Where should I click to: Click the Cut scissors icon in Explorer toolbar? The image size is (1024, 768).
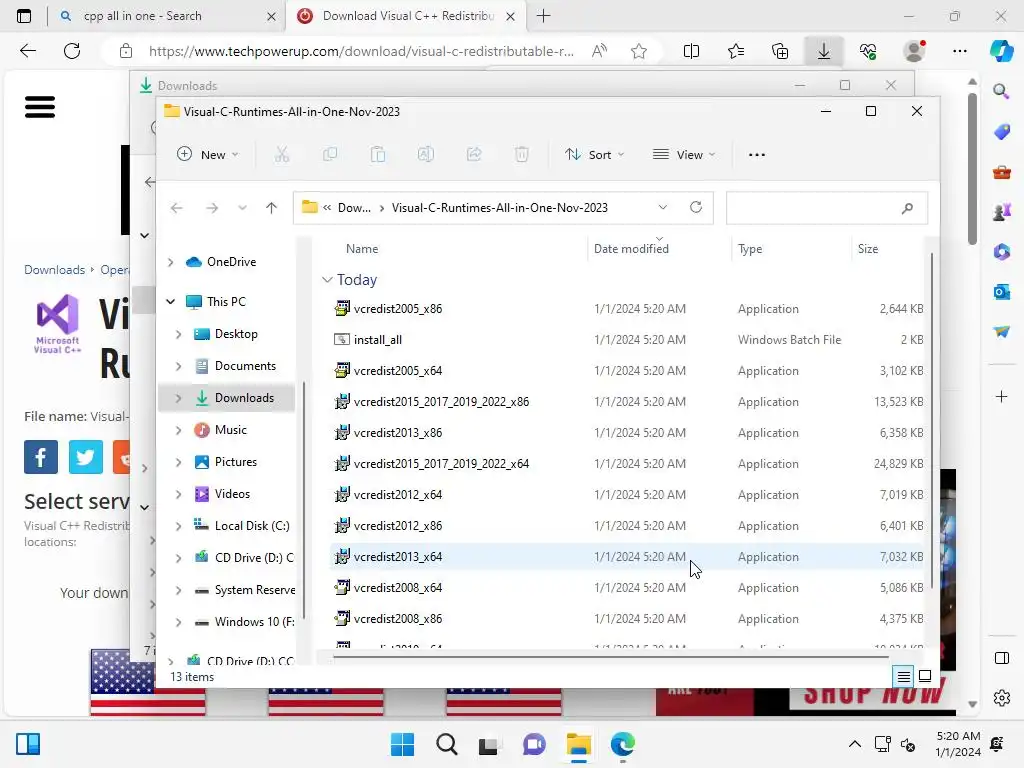(x=281, y=155)
